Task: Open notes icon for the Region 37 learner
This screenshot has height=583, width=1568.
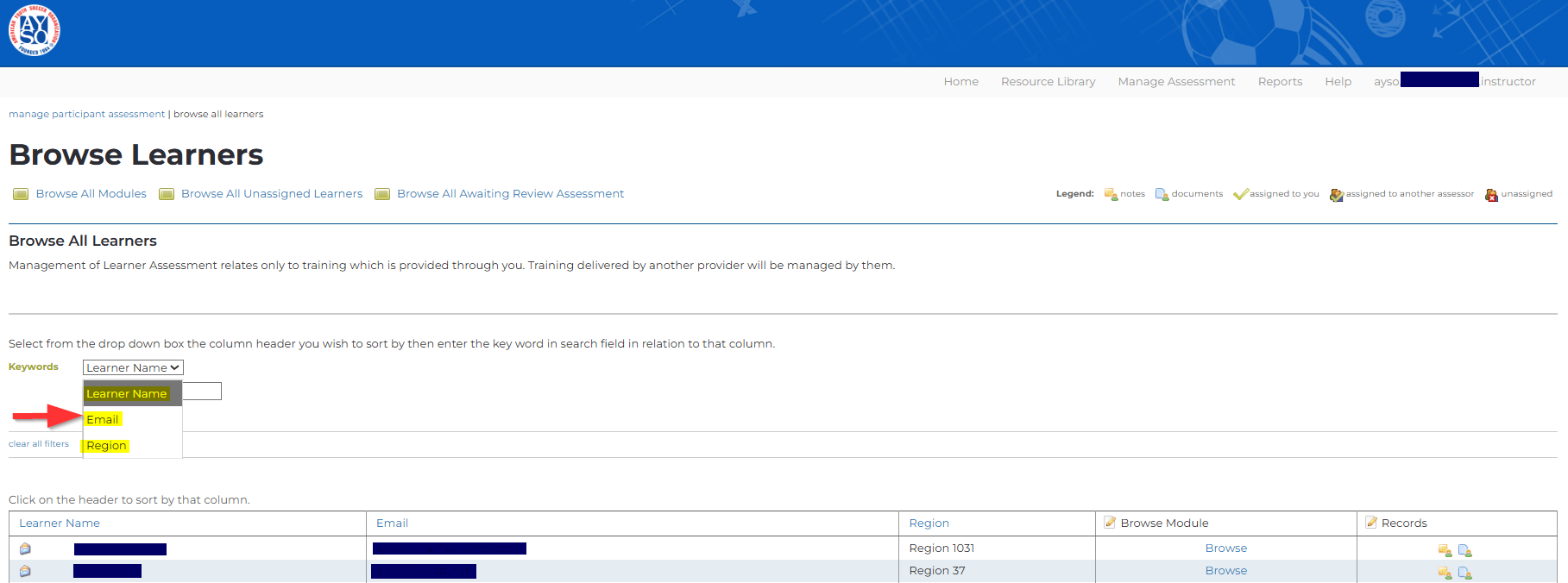Action: tap(1445, 573)
